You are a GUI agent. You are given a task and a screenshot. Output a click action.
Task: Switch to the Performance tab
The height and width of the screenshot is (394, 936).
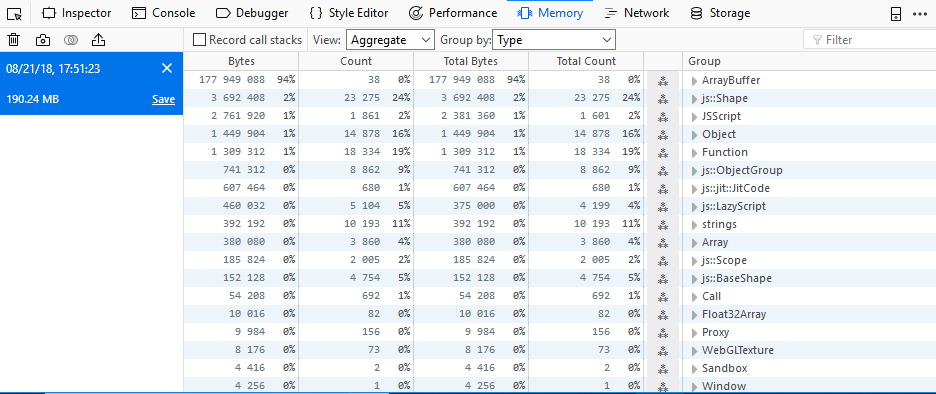454,13
